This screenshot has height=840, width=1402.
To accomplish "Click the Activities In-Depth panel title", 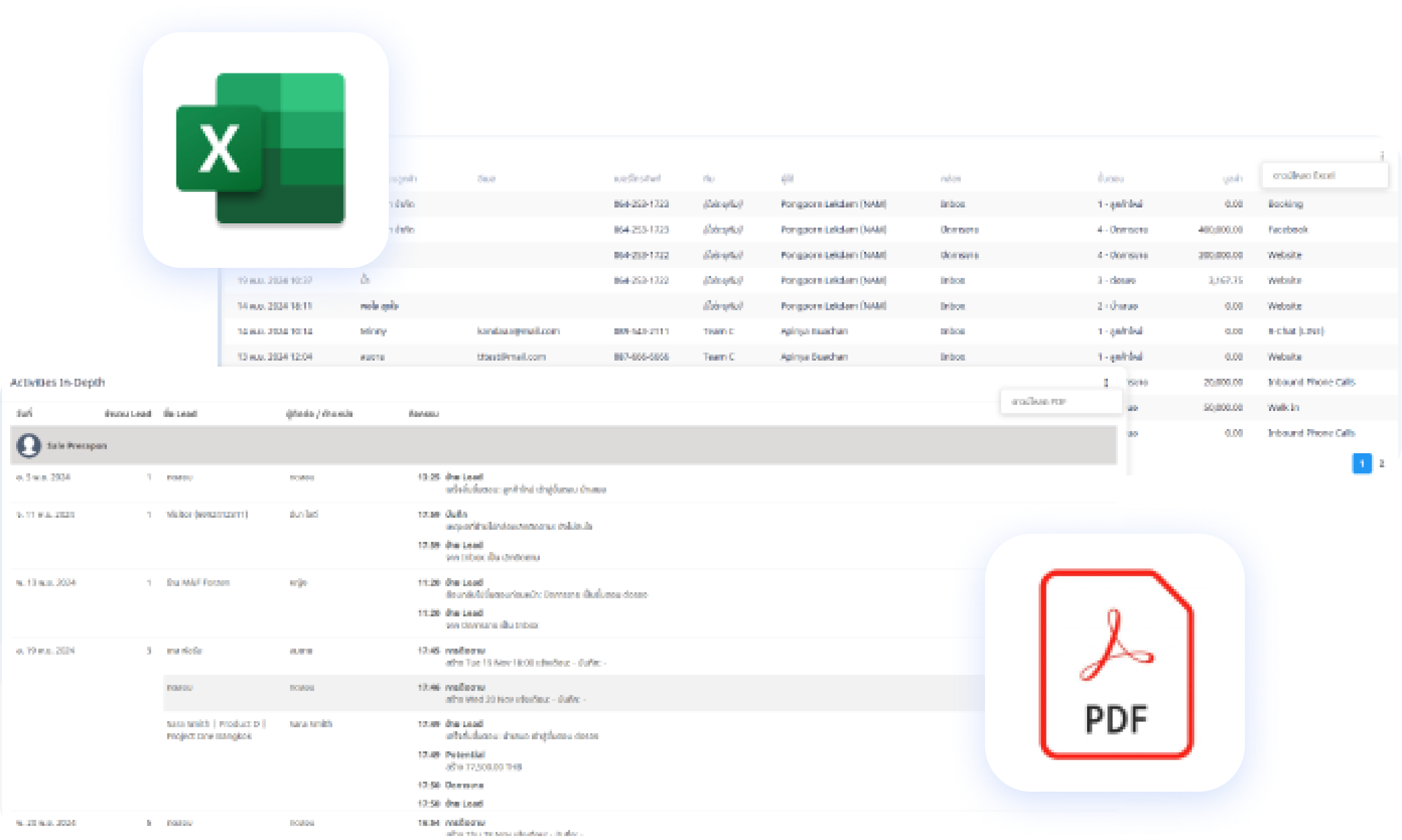I will coord(57,383).
